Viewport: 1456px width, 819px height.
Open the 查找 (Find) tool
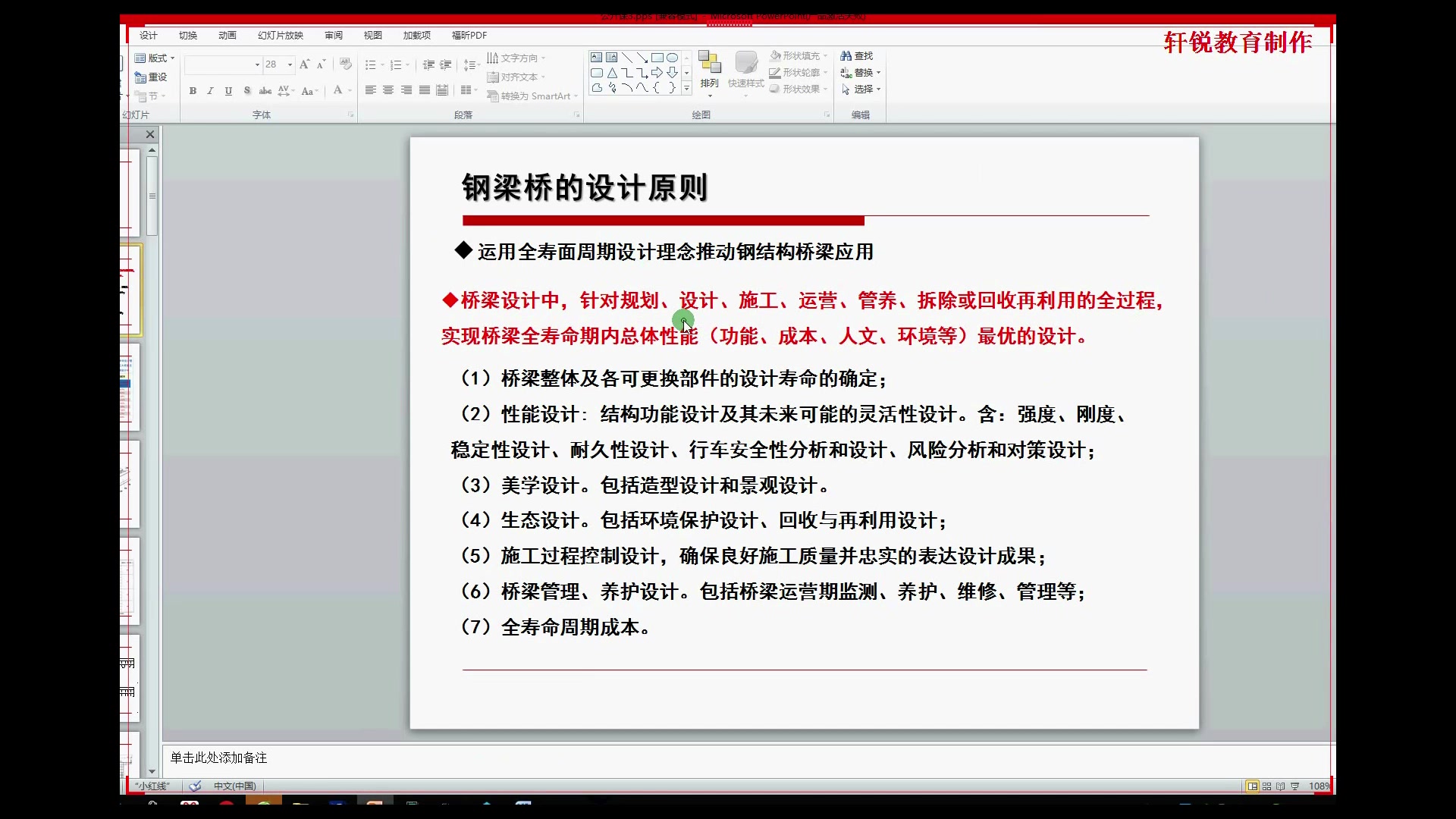point(856,56)
